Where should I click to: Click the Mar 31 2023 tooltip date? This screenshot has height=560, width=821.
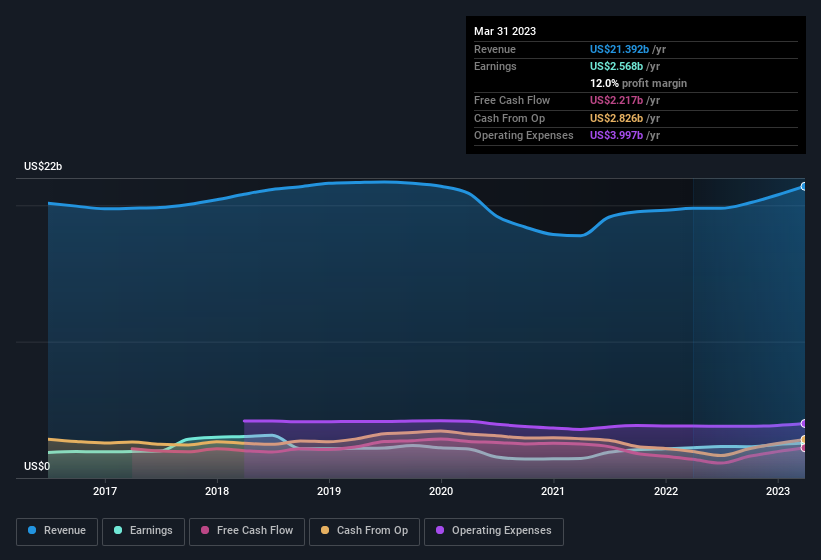[505, 31]
